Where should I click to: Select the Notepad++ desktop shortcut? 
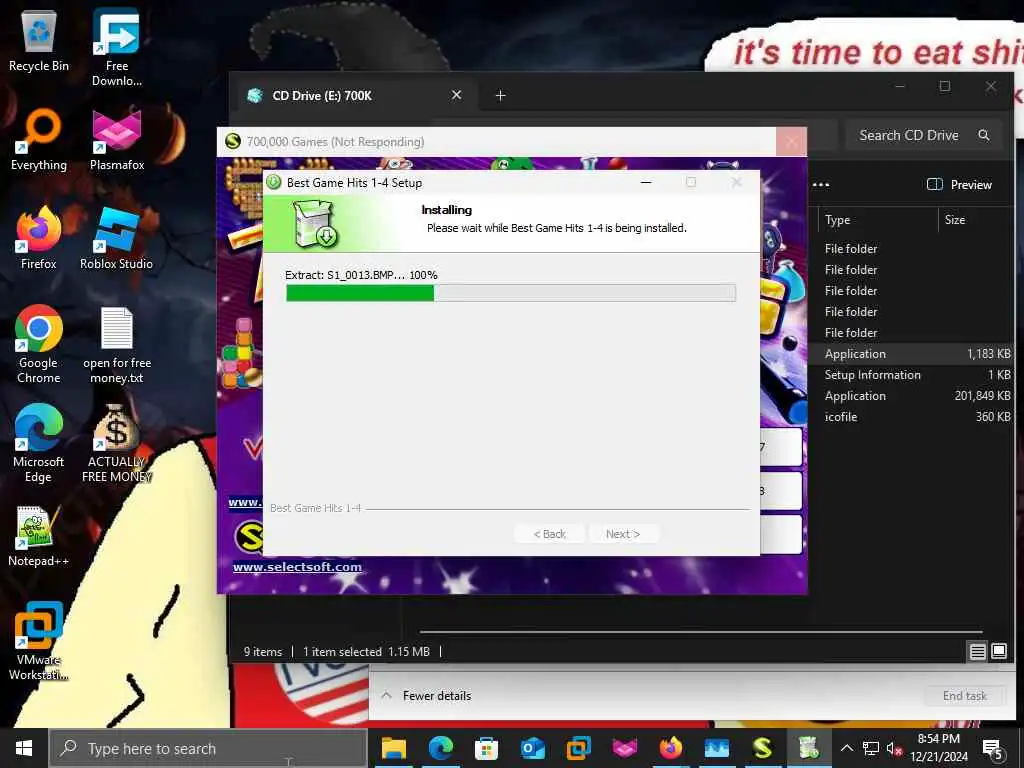[x=39, y=536]
